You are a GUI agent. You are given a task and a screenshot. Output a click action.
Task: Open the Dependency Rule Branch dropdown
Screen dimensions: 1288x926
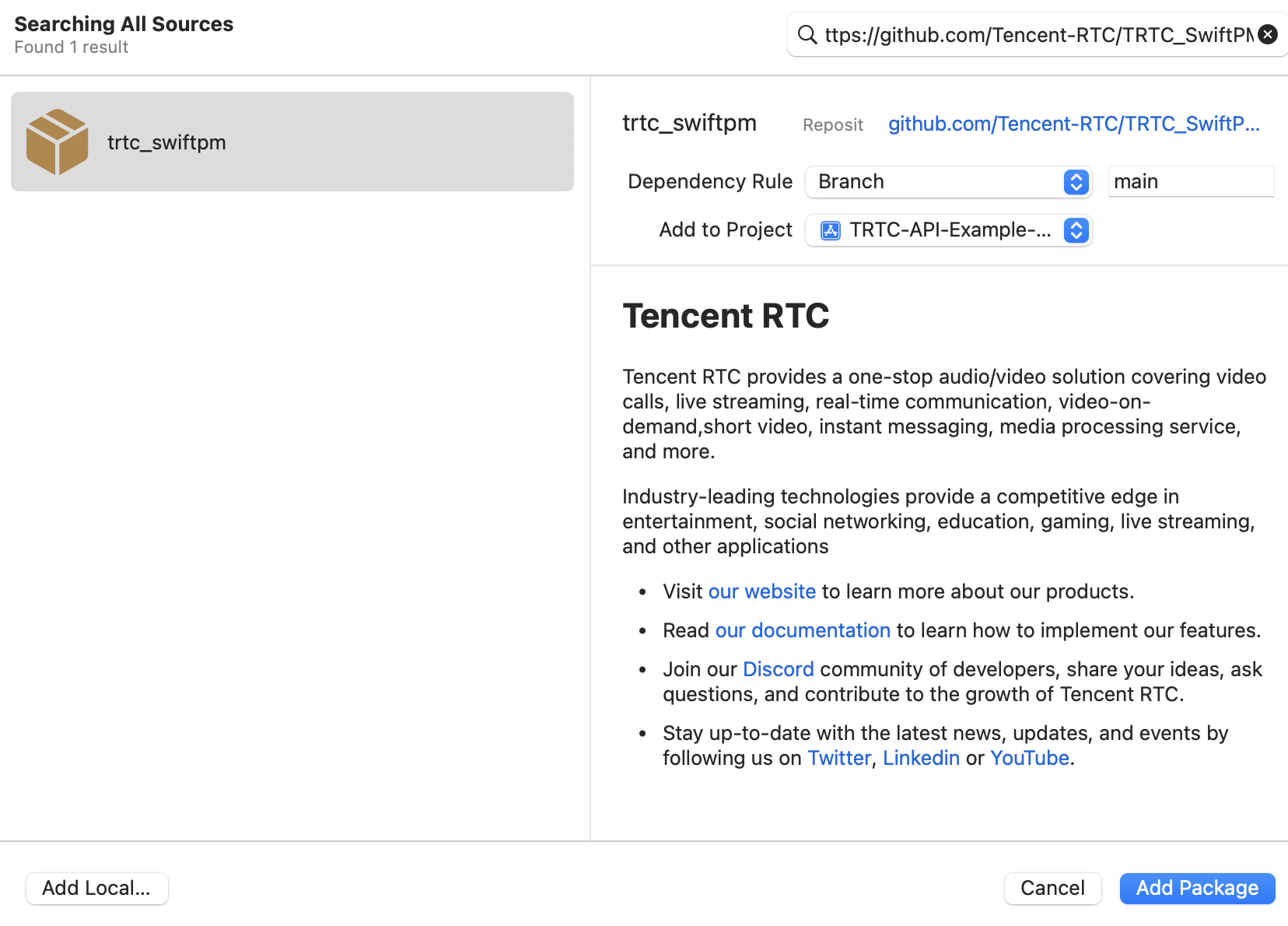[x=933, y=182]
